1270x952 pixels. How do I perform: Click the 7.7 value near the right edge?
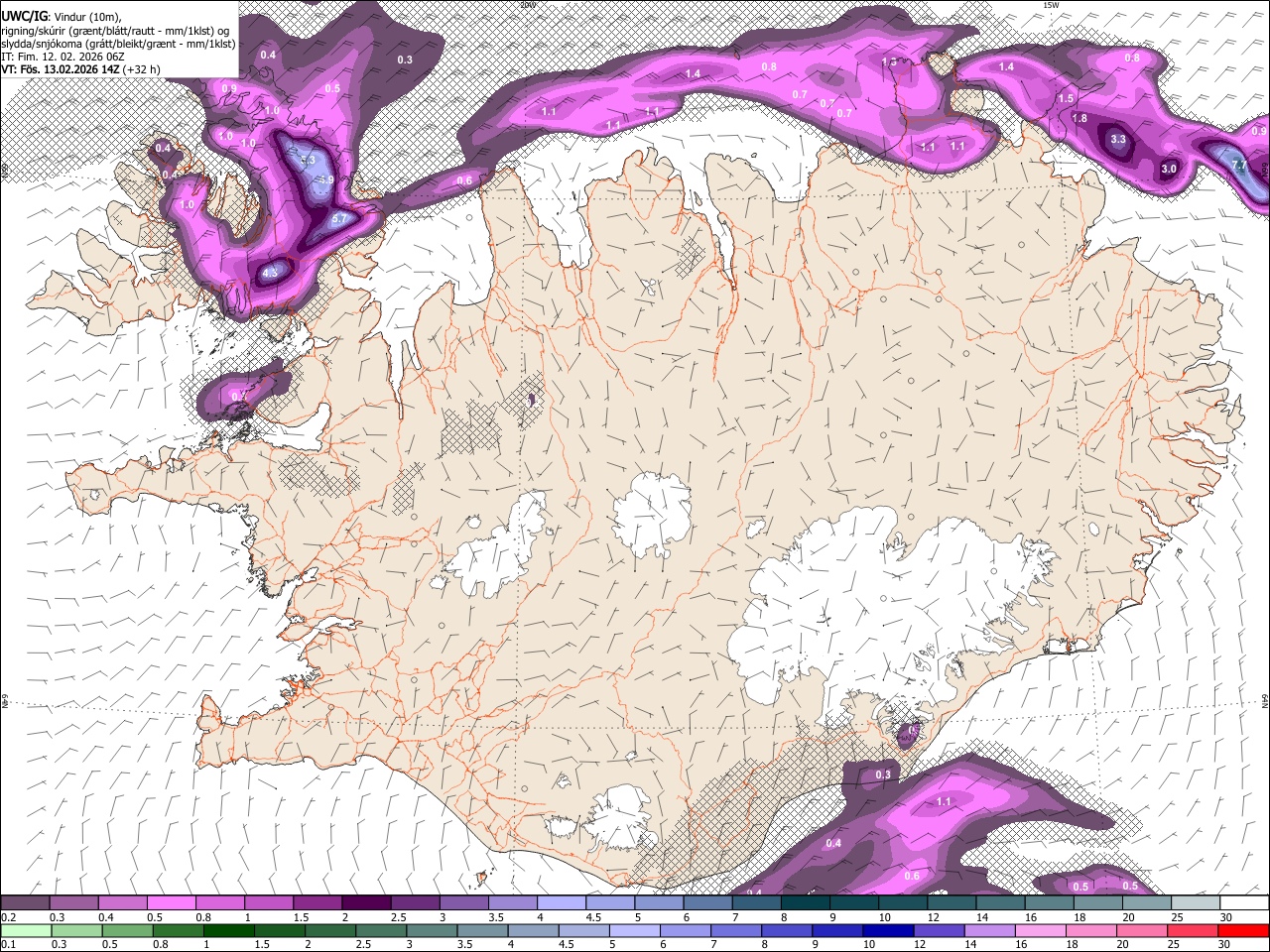[1238, 165]
